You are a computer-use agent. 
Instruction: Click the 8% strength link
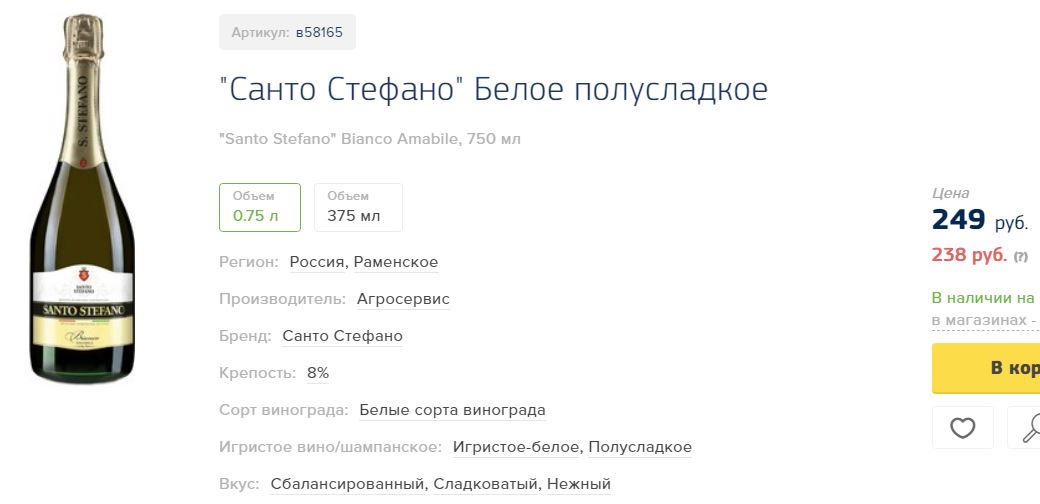[318, 373]
